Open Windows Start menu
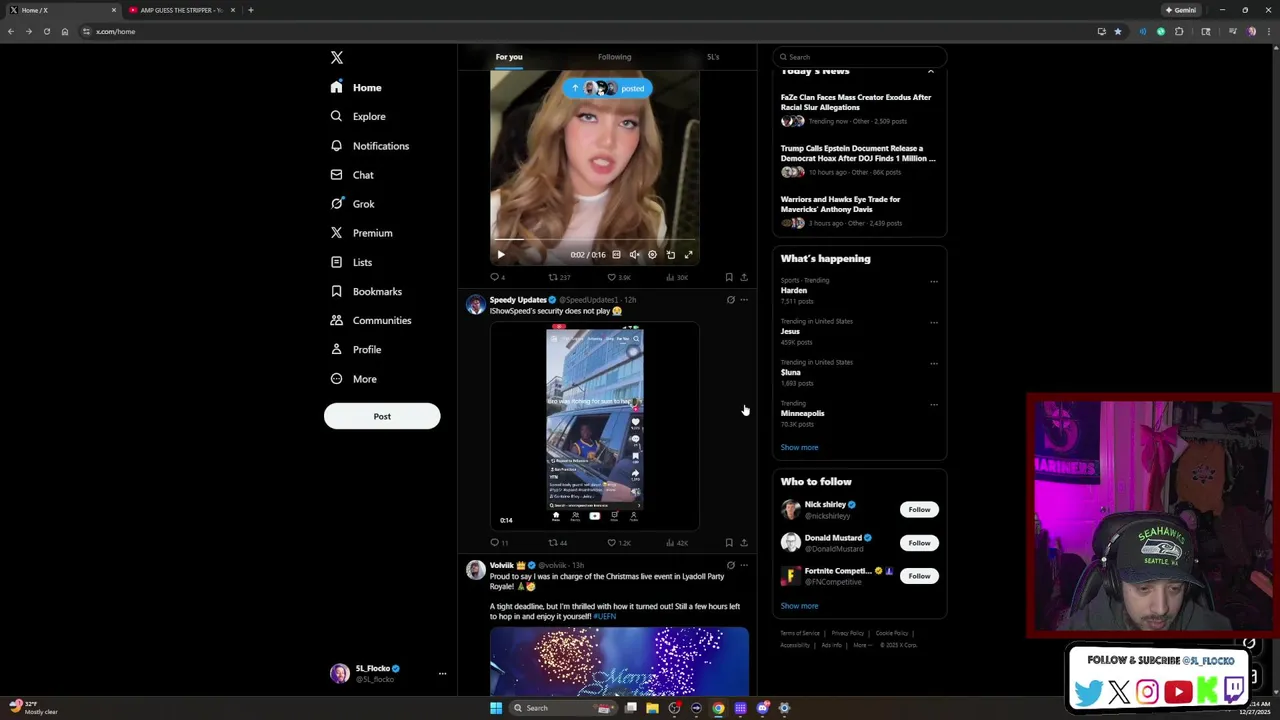1280x720 pixels. pos(496,708)
